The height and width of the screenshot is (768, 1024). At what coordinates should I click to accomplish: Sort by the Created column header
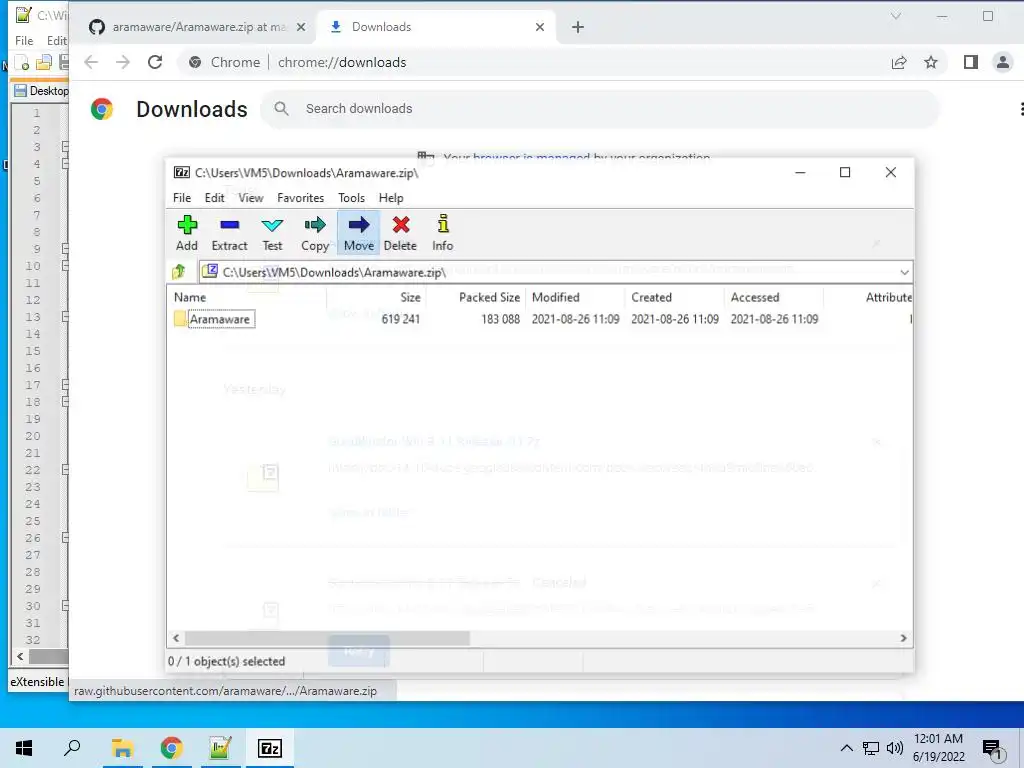click(675, 297)
